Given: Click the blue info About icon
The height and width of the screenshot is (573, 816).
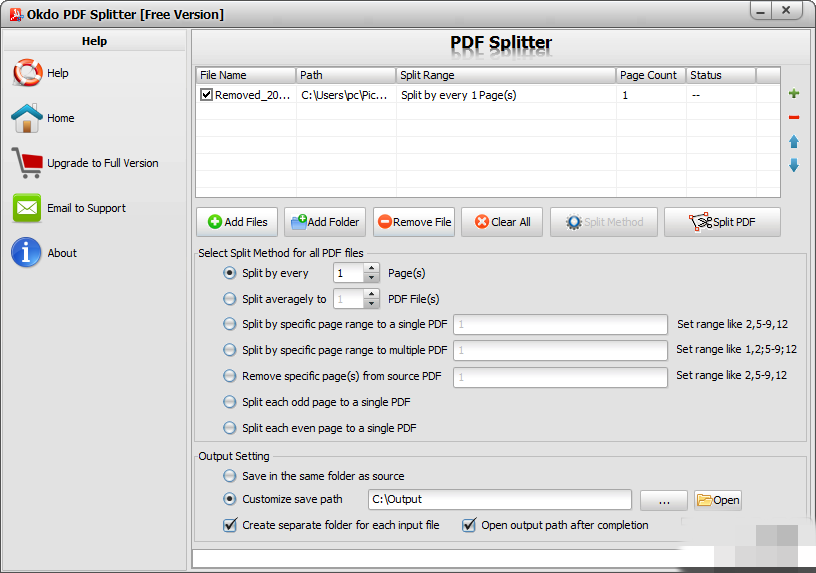Looking at the screenshot, I should [x=26, y=252].
